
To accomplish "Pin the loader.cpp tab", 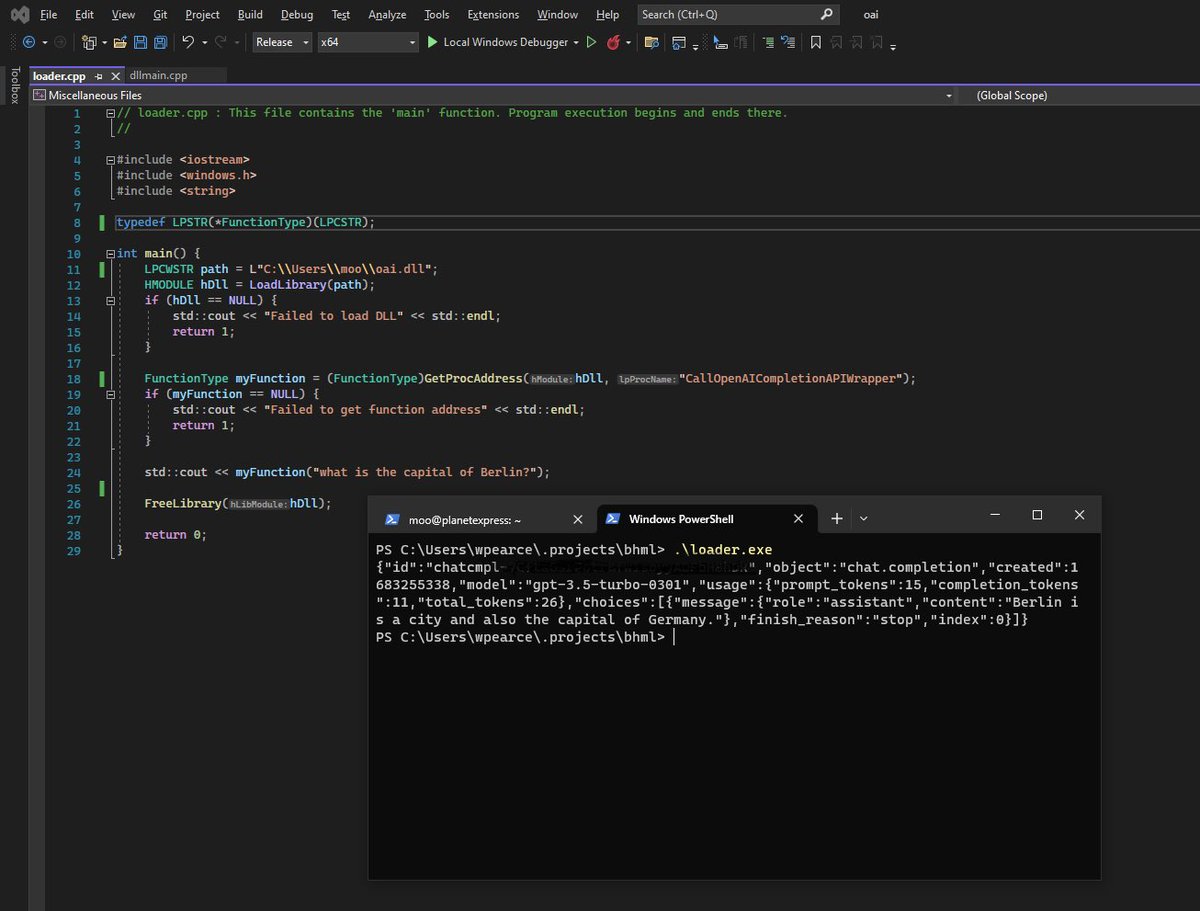I will 96,75.
